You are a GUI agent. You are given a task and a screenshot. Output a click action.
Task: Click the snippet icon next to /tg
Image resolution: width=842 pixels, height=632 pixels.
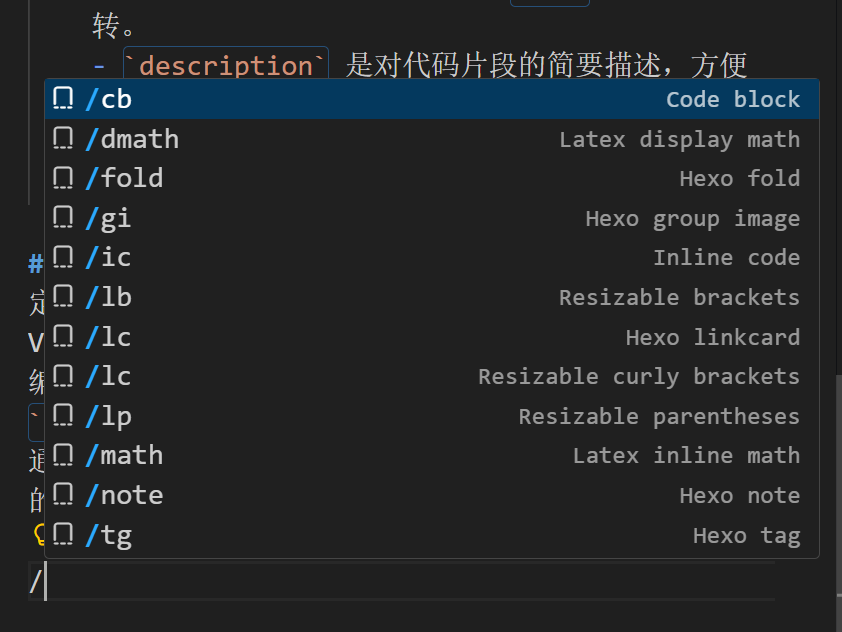point(62,534)
